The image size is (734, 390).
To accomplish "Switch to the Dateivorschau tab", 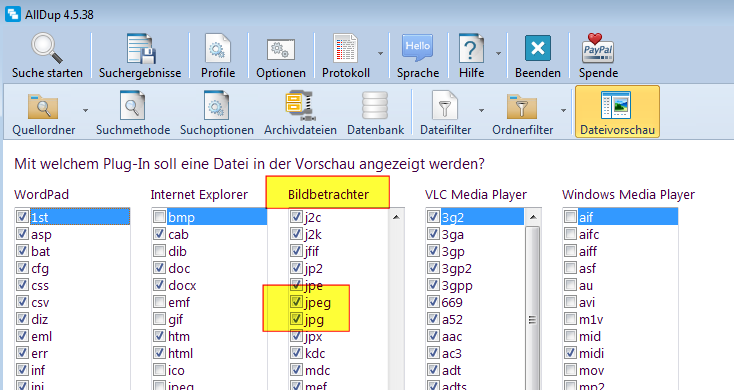I will 617,112.
